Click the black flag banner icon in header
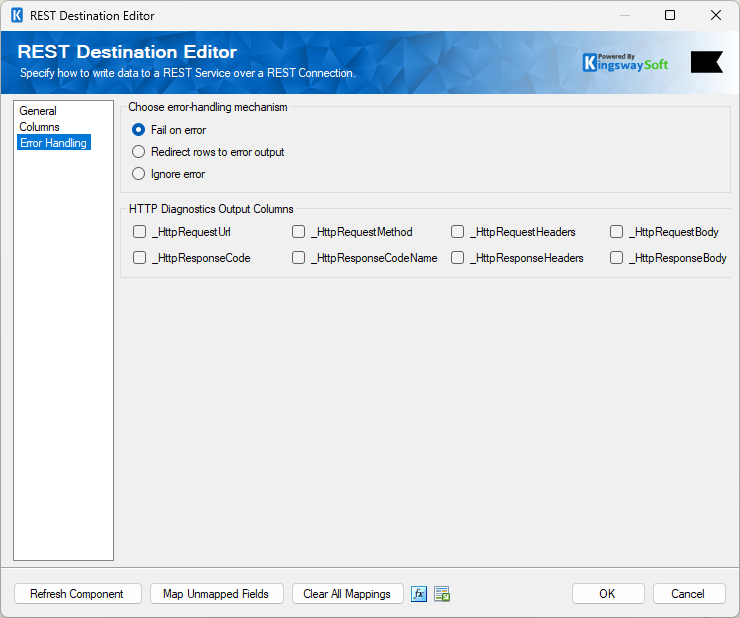Screen dimensions: 740x618 706,63
